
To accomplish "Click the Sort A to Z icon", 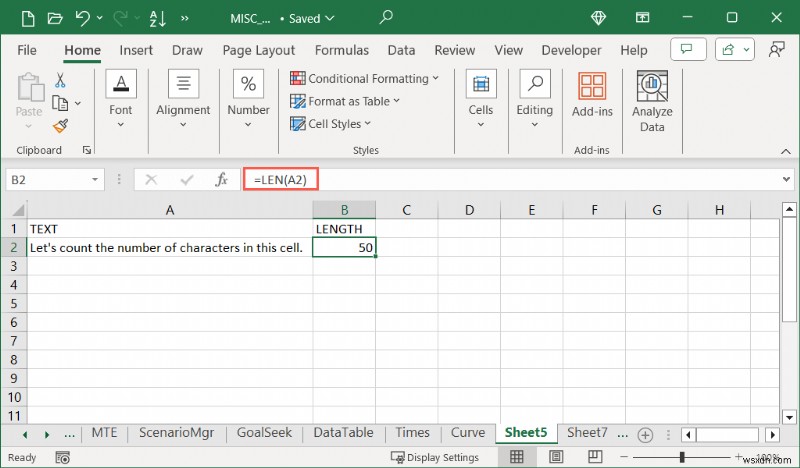I will tap(158, 19).
